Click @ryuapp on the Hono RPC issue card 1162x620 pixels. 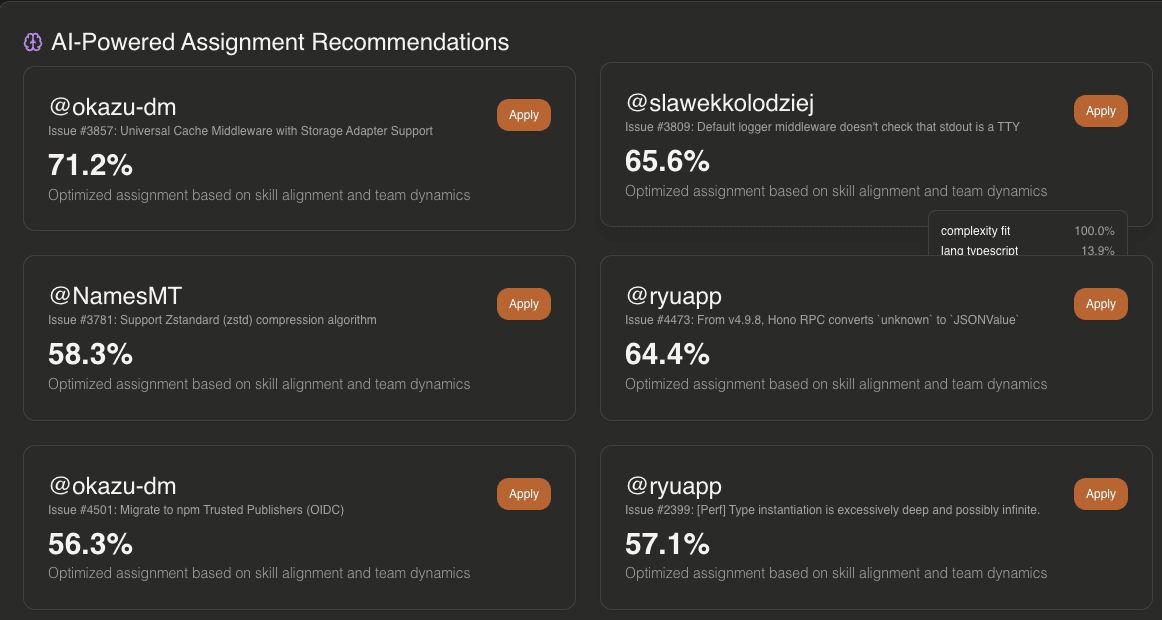(673, 296)
